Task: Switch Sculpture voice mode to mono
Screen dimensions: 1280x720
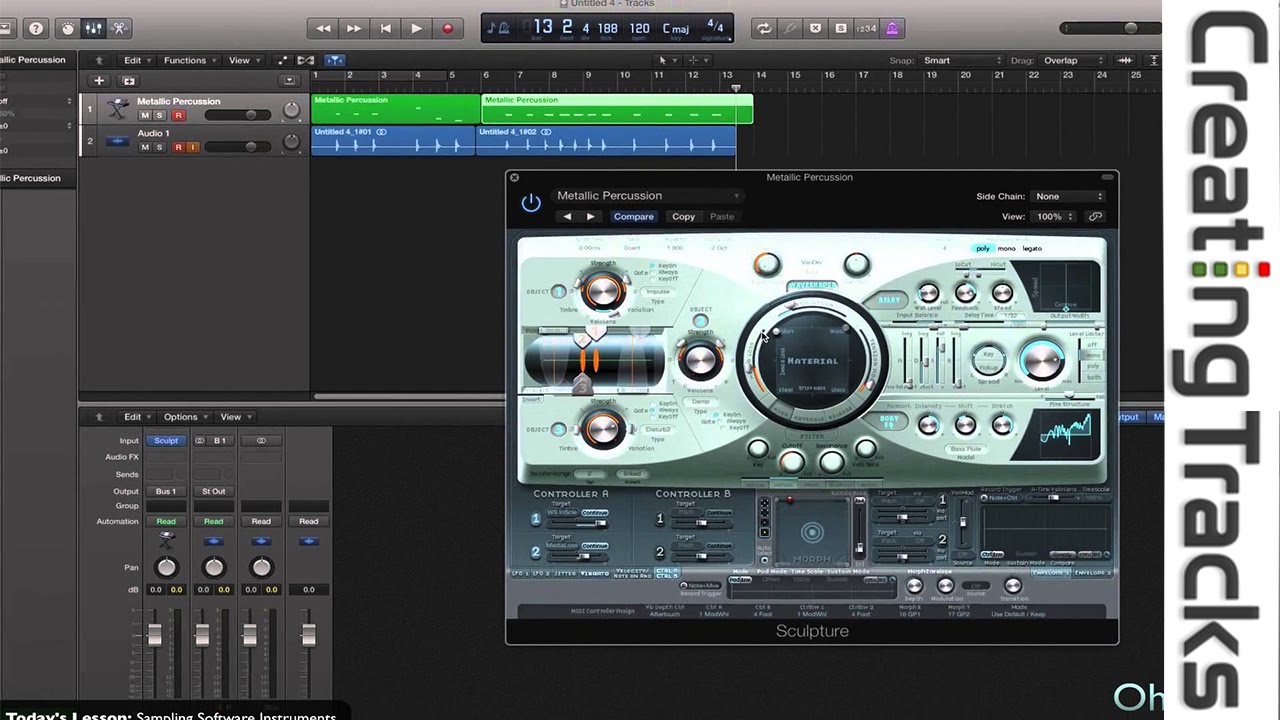Action: [x=1006, y=249]
